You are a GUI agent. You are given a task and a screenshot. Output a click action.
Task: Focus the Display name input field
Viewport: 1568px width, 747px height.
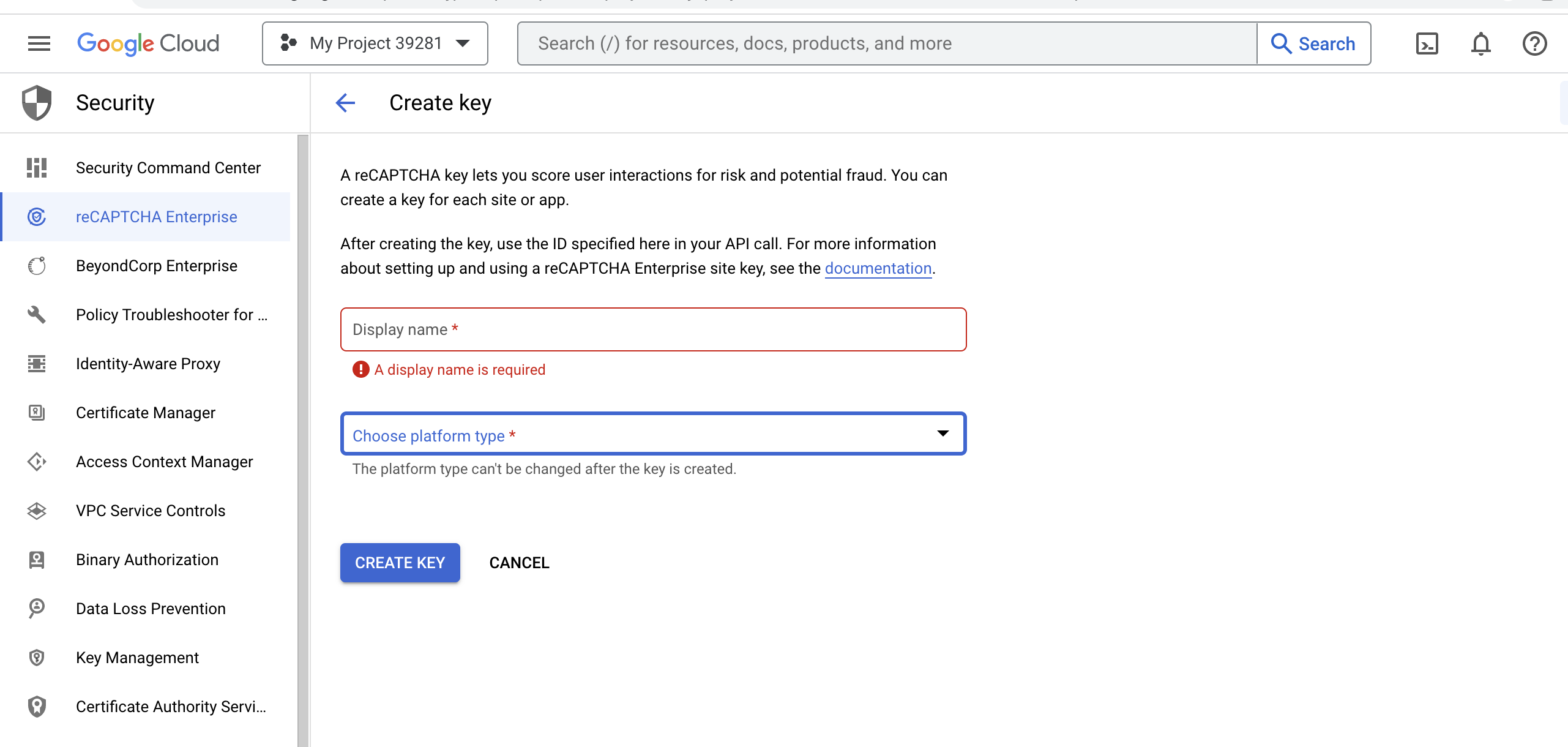tap(653, 329)
